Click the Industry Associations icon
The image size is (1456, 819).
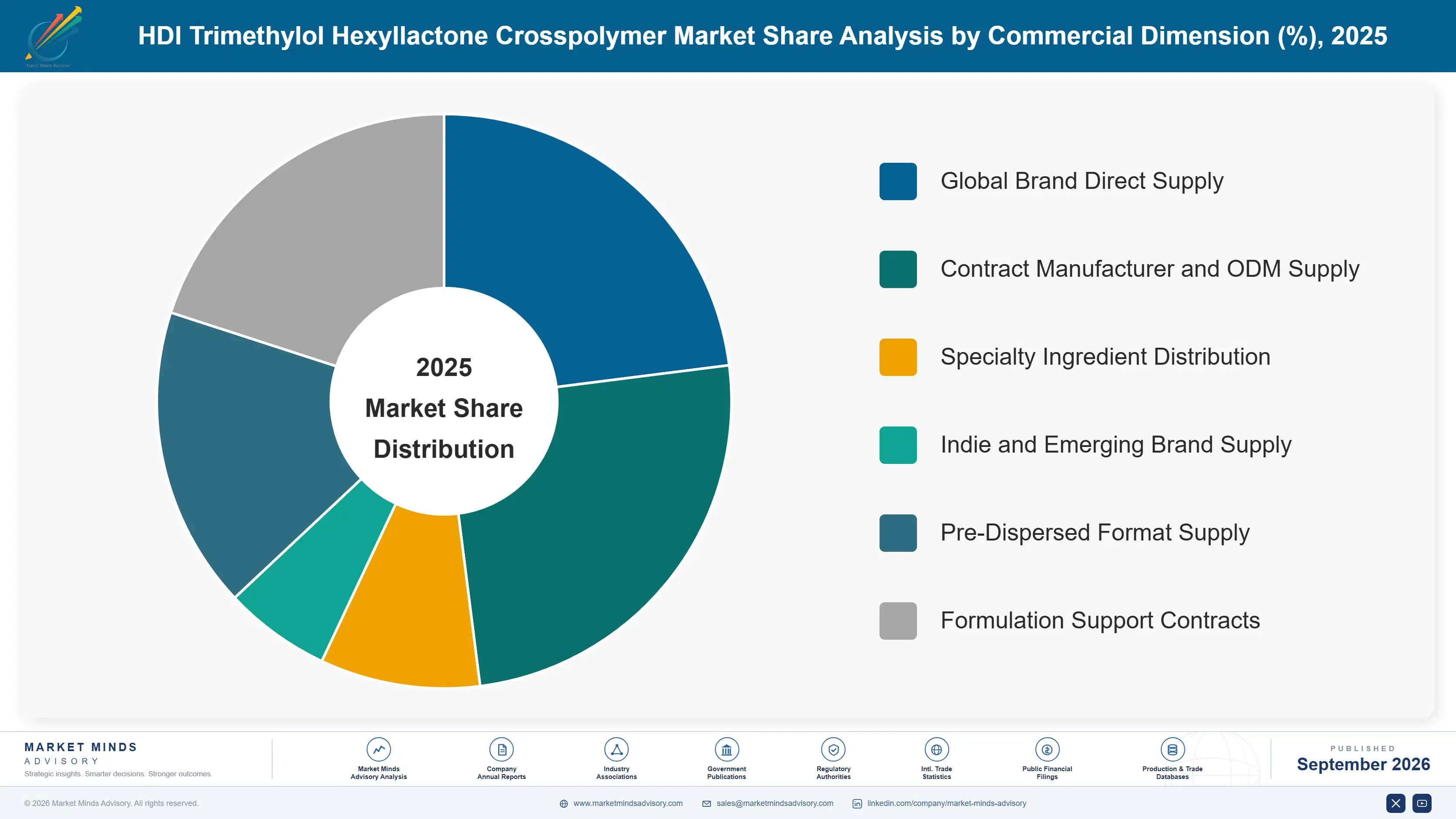(x=616, y=749)
